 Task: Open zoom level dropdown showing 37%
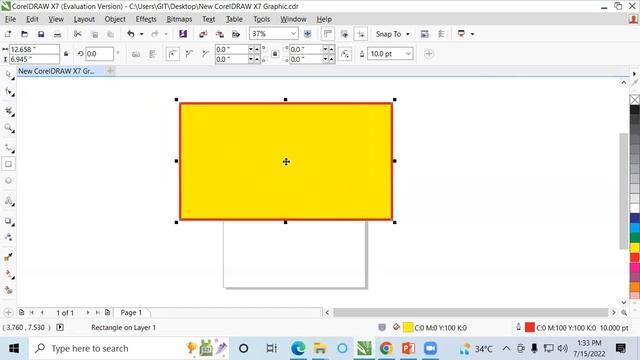[x=293, y=34]
